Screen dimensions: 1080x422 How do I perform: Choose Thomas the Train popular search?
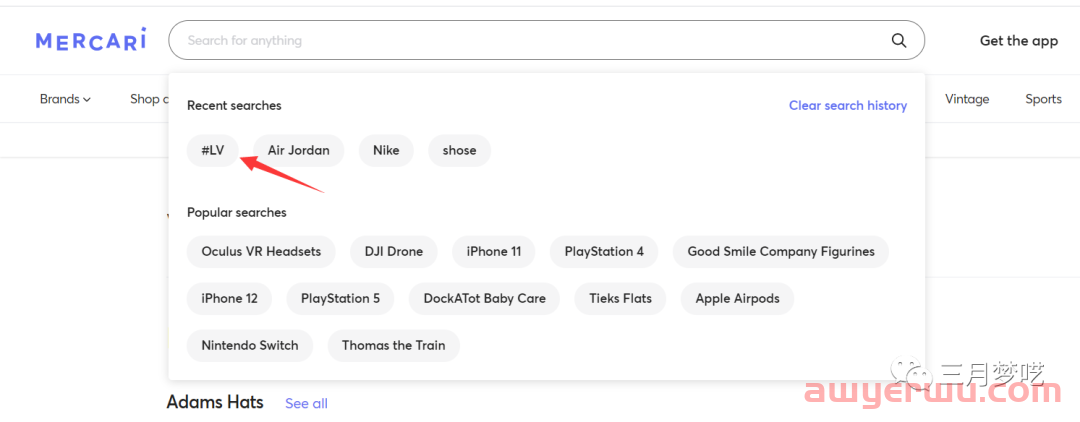(x=393, y=345)
